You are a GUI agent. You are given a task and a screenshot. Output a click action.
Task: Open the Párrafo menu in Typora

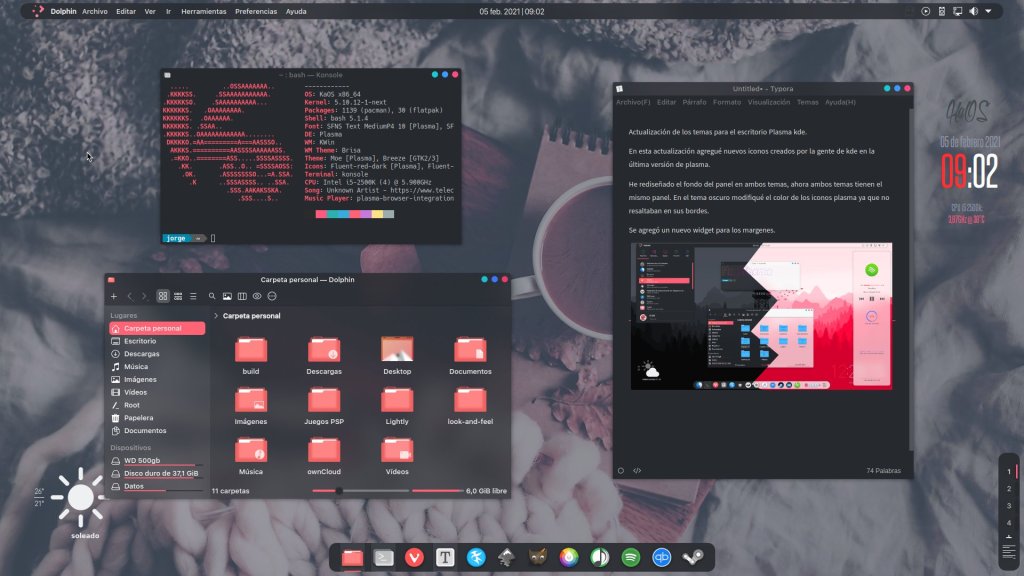tap(694, 102)
